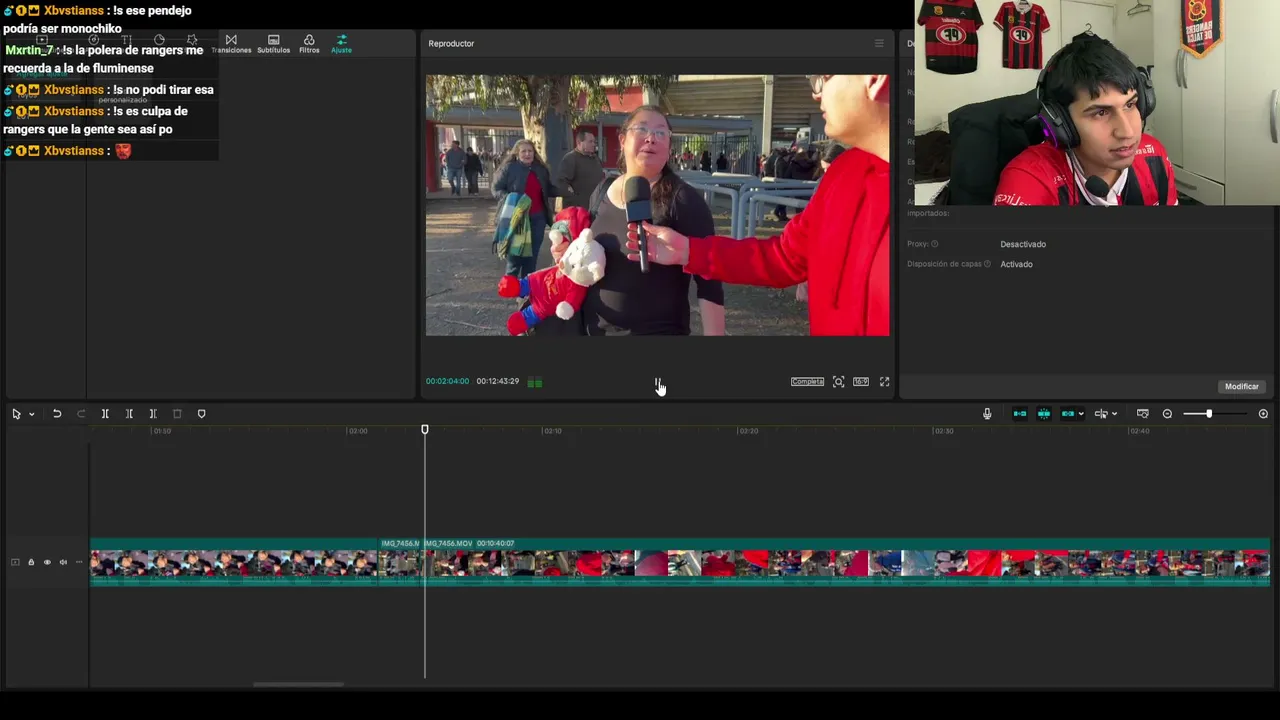Screen dimensions: 1280x720
Task: Trim clip end to playhead
Action: [x=153, y=414]
